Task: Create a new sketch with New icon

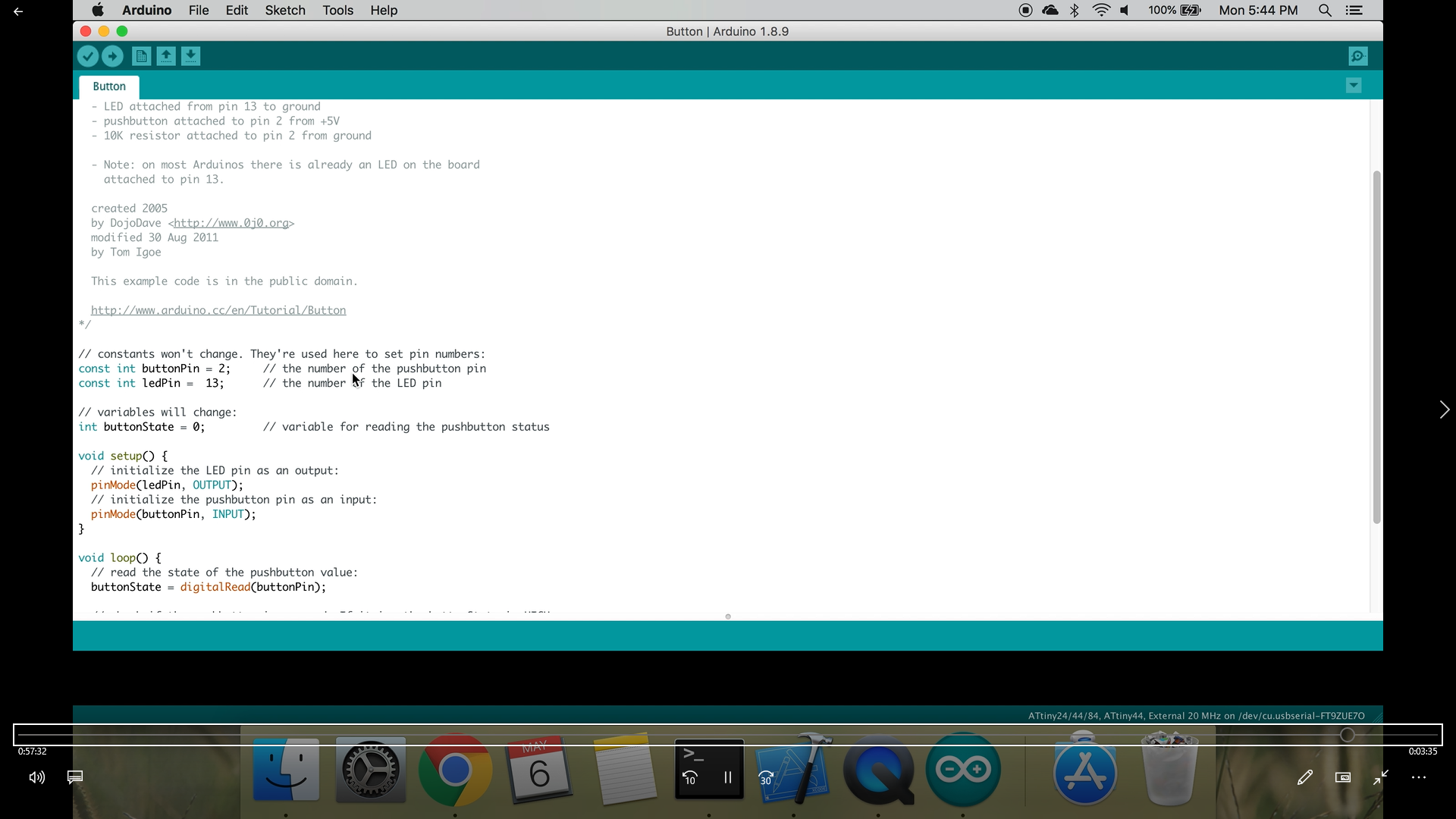Action: point(141,56)
